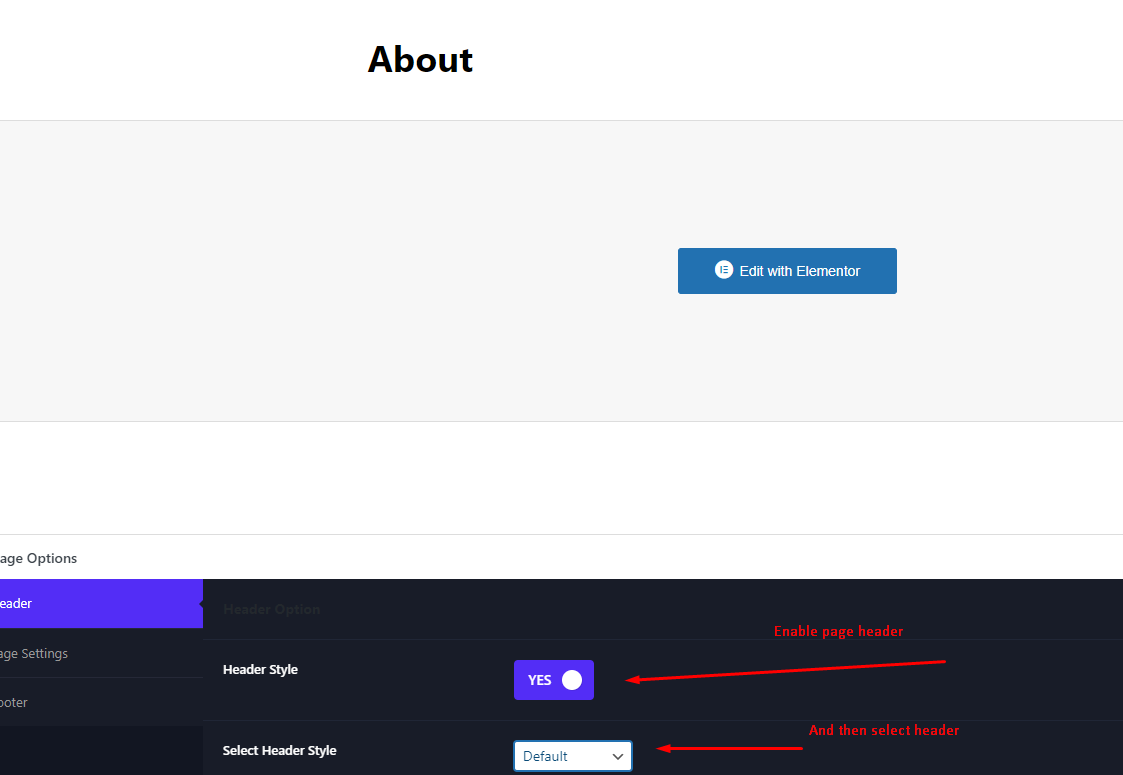Switch to the Page Settings tab
Viewport: 1123px width, 775px height.
tap(40, 653)
